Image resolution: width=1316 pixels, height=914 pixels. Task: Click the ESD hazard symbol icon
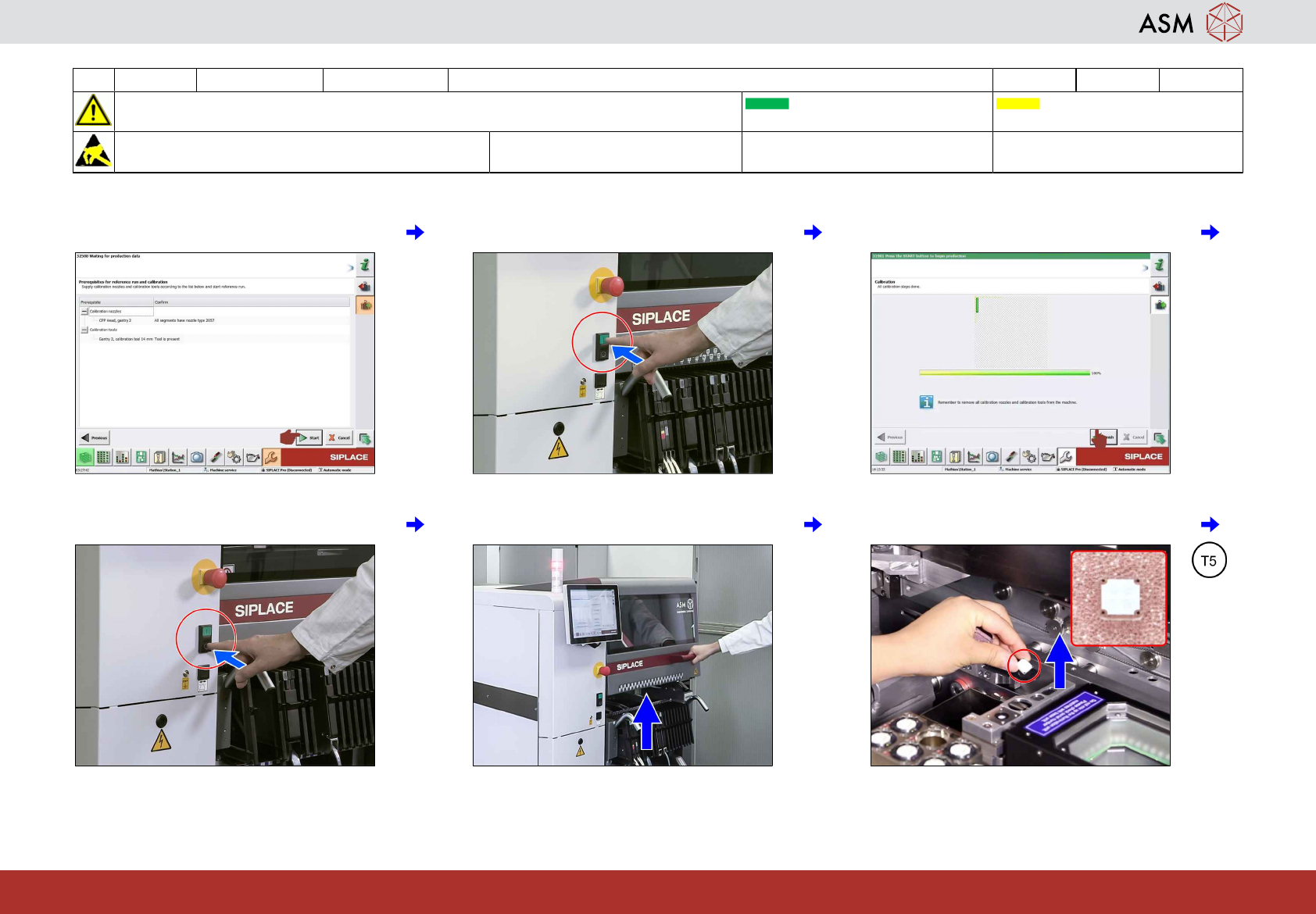point(93,152)
